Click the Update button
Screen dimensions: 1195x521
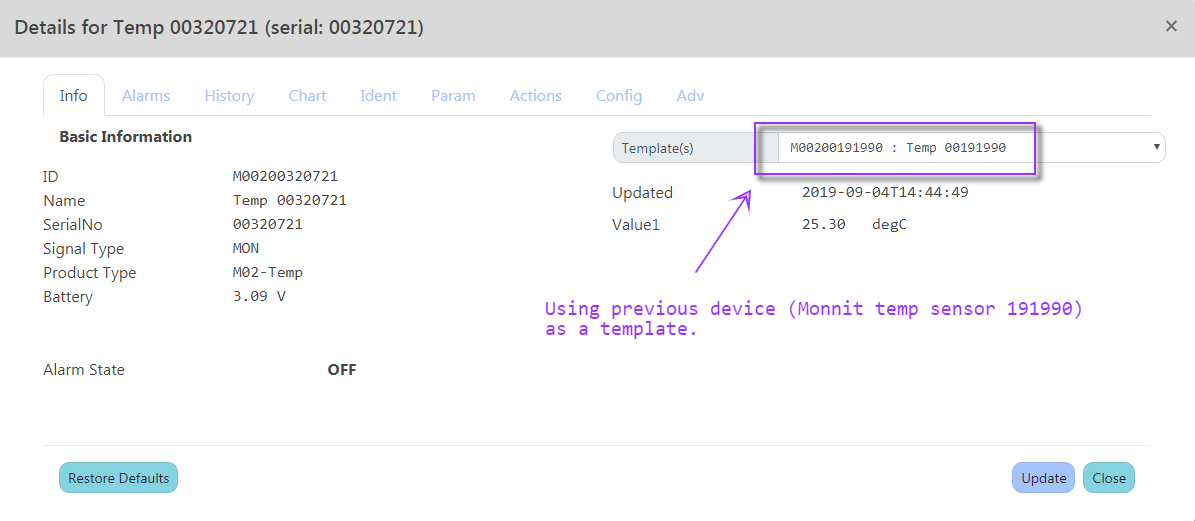[x=1043, y=478]
